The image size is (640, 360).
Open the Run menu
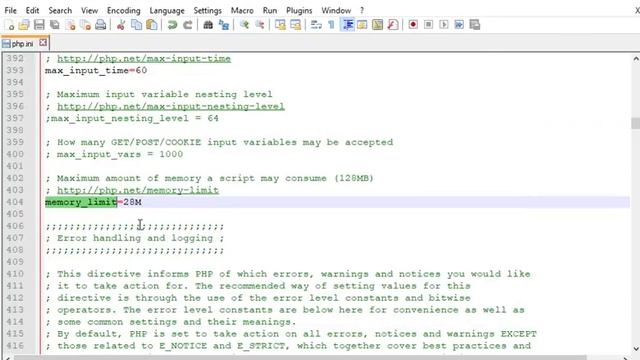point(270,10)
